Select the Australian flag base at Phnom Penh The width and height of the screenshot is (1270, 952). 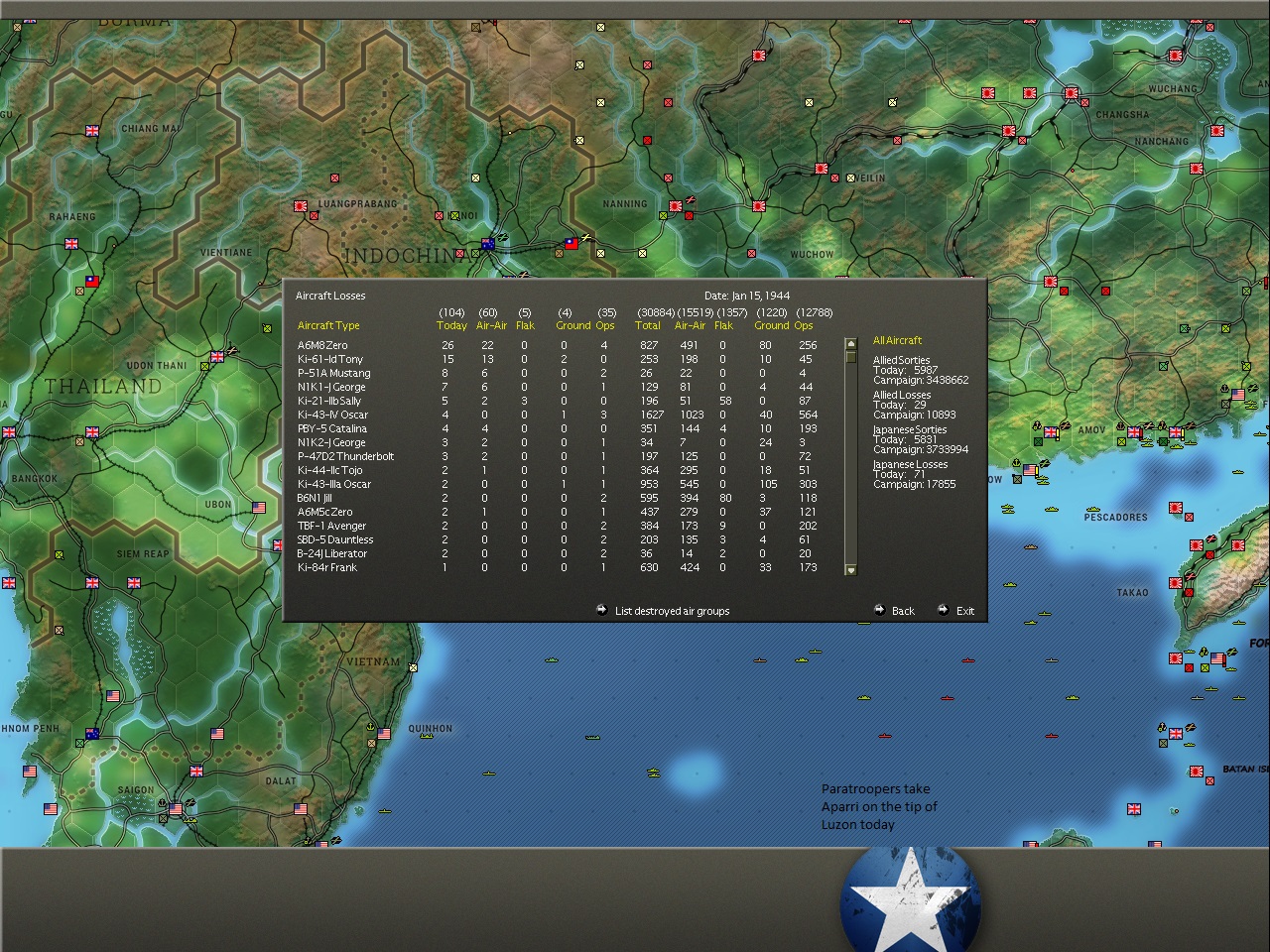[92, 734]
